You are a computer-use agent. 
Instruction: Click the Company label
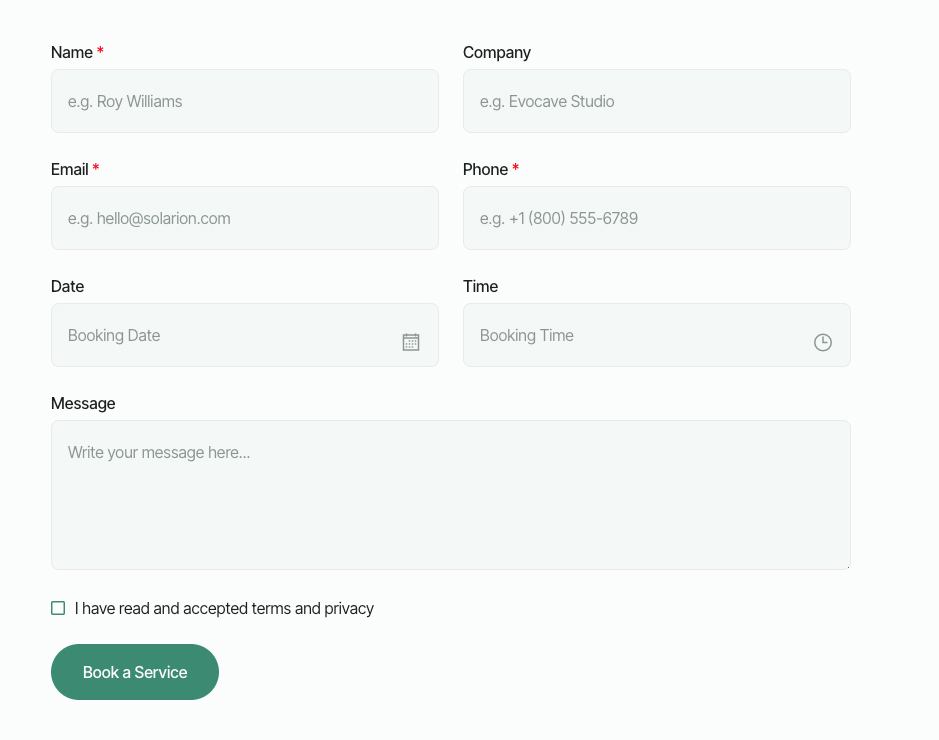tap(496, 52)
